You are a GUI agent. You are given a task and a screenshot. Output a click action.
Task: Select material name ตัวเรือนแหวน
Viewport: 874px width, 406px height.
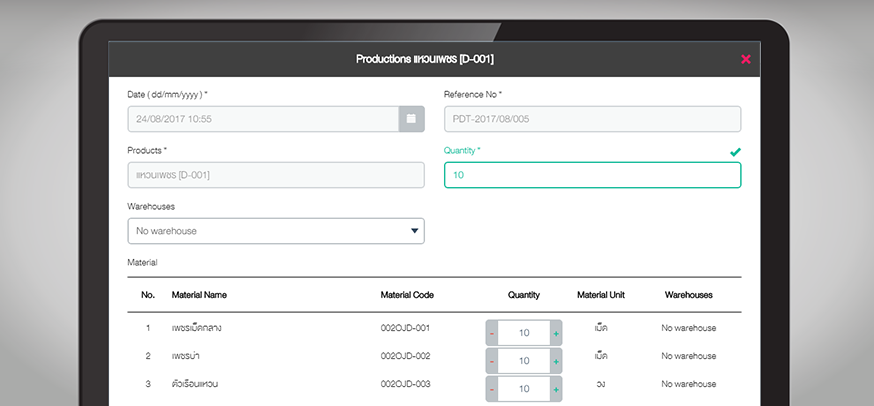(195, 384)
